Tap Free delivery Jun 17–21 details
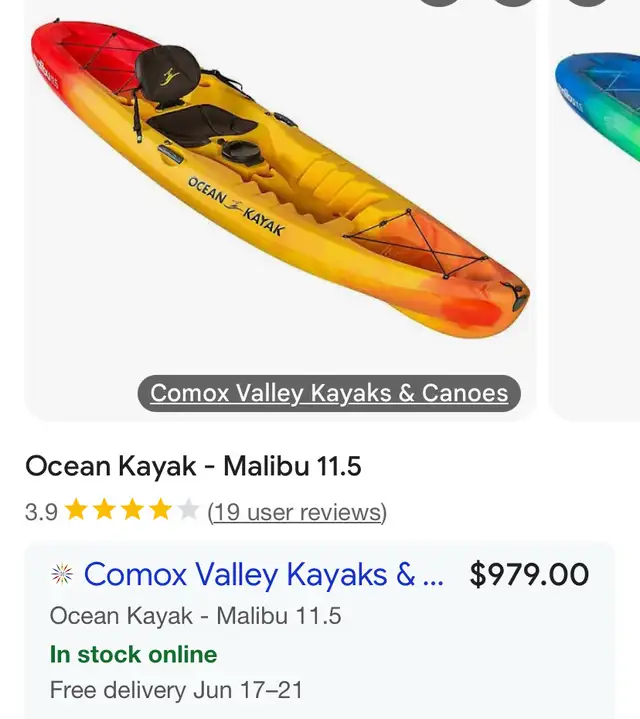The height and width of the screenshot is (719, 640). 177,690
